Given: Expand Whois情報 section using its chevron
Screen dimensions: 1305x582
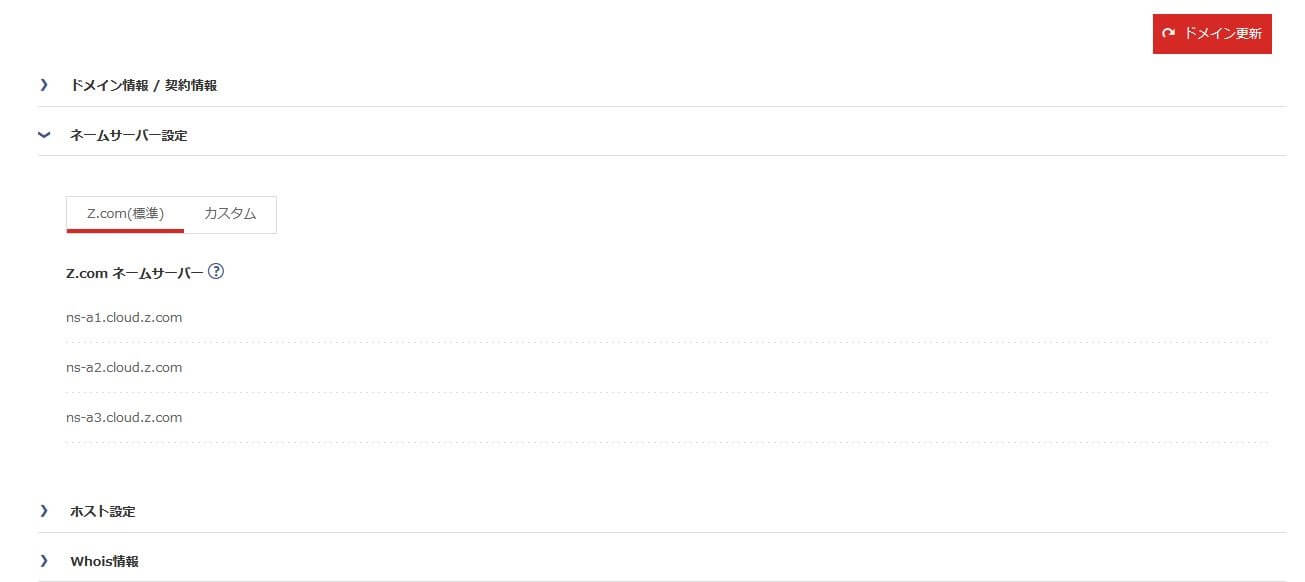Looking at the screenshot, I should tap(44, 561).
